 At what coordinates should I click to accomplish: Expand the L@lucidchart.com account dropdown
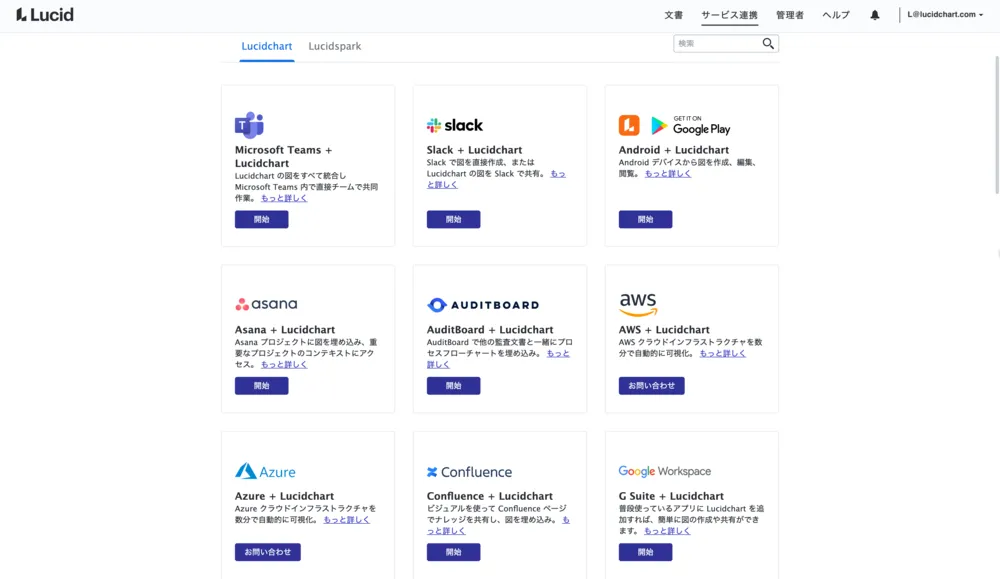click(x=945, y=15)
